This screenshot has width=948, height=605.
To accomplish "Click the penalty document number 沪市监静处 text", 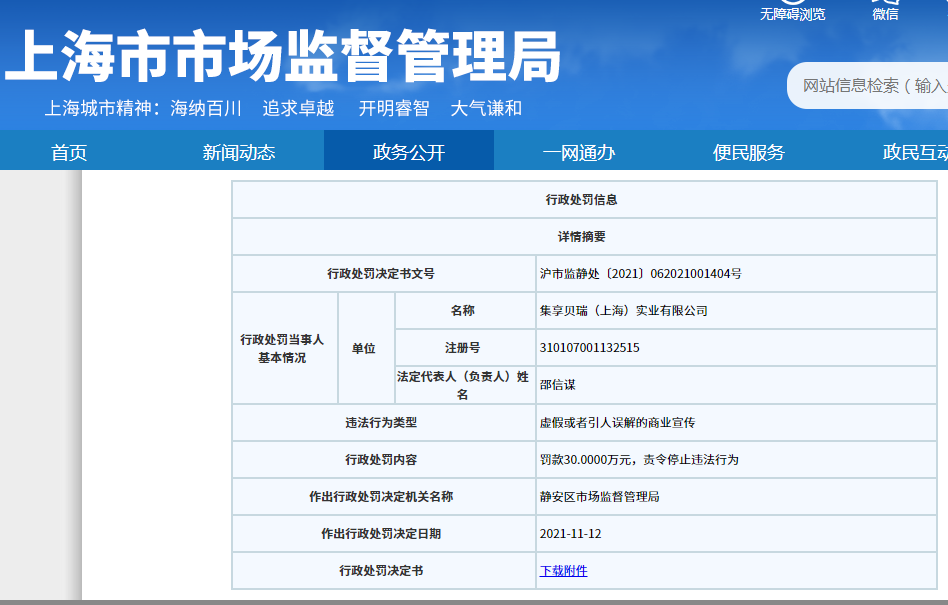I will point(640,273).
